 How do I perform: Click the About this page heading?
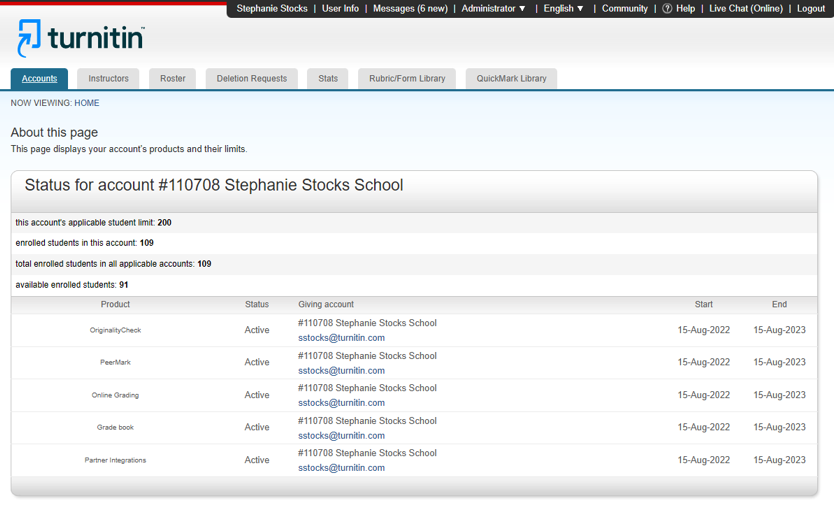click(54, 132)
